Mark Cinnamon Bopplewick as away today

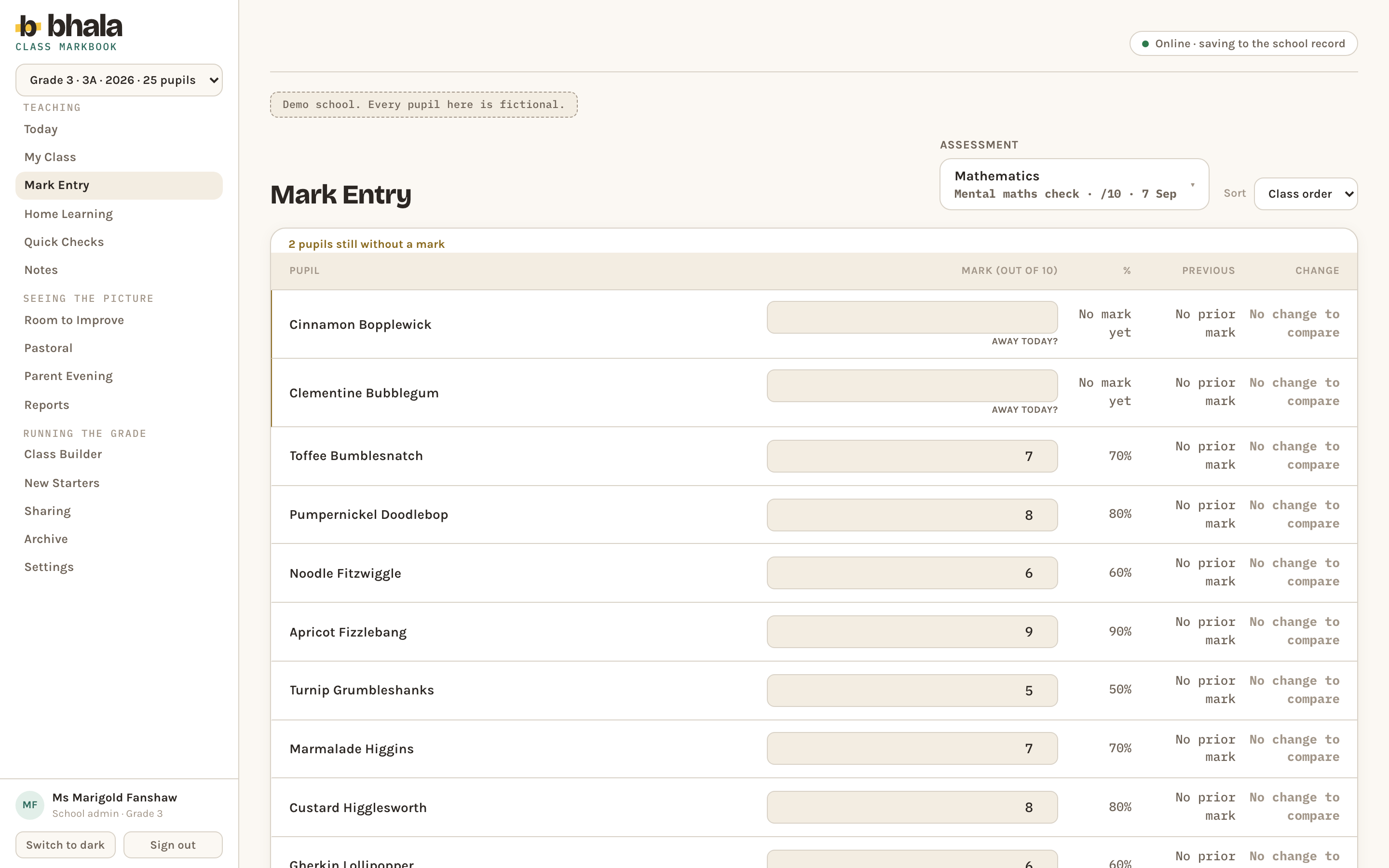[1024, 341]
